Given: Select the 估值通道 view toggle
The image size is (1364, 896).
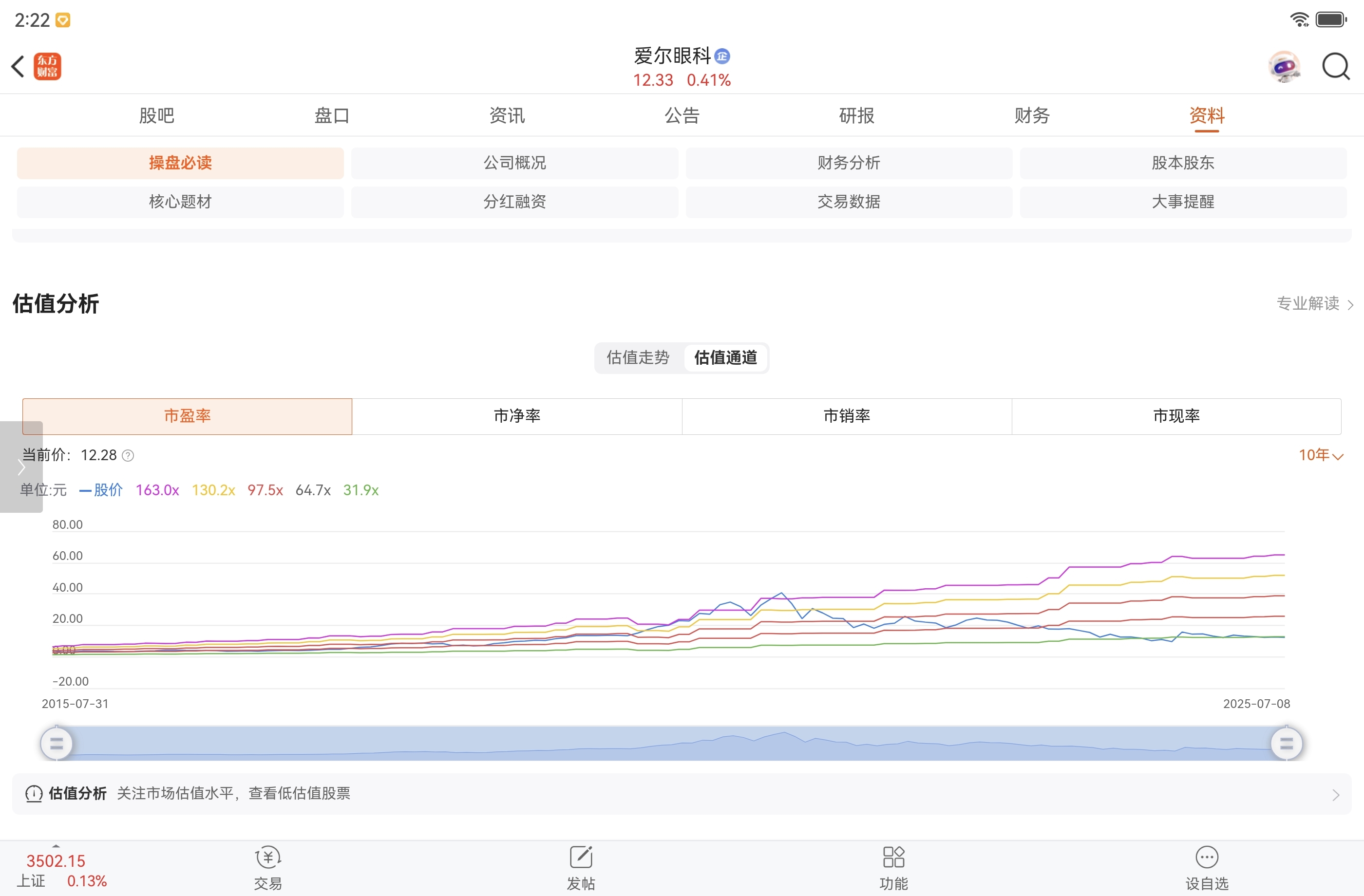Looking at the screenshot, I should (725, 358).
